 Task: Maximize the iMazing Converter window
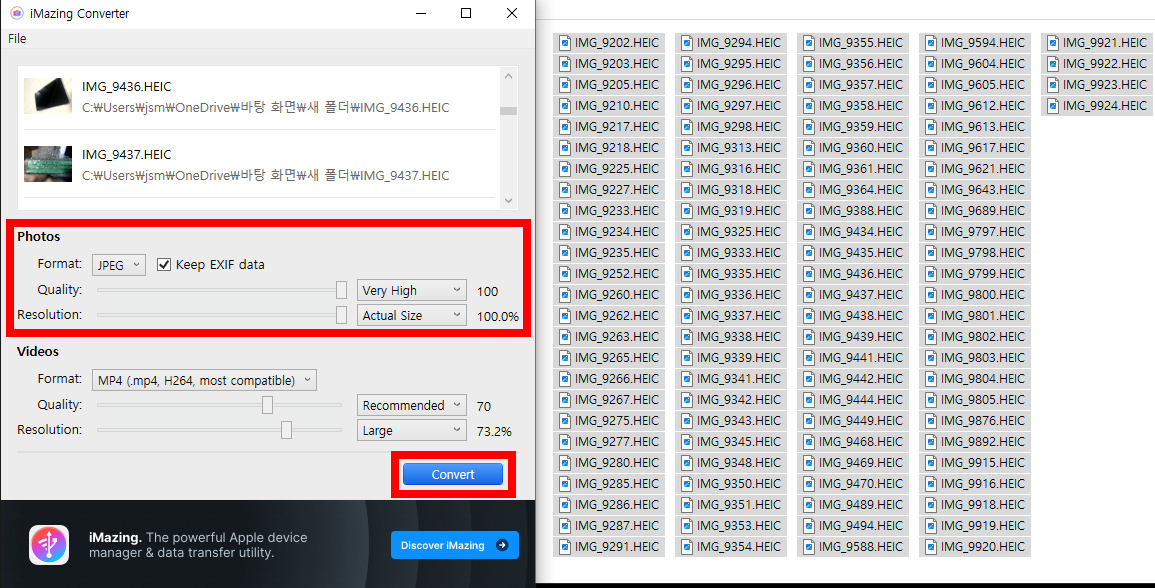point(466,13)
